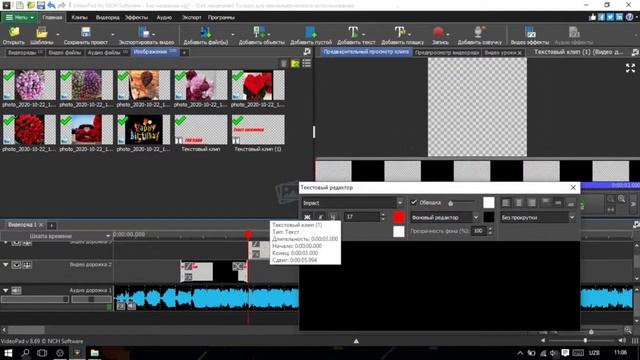The height and width of the screenshot is (360, 640).
Task: Toggle visibility of Видео дорожка 2
Action: pyautogui.click(x=16, y=265)
